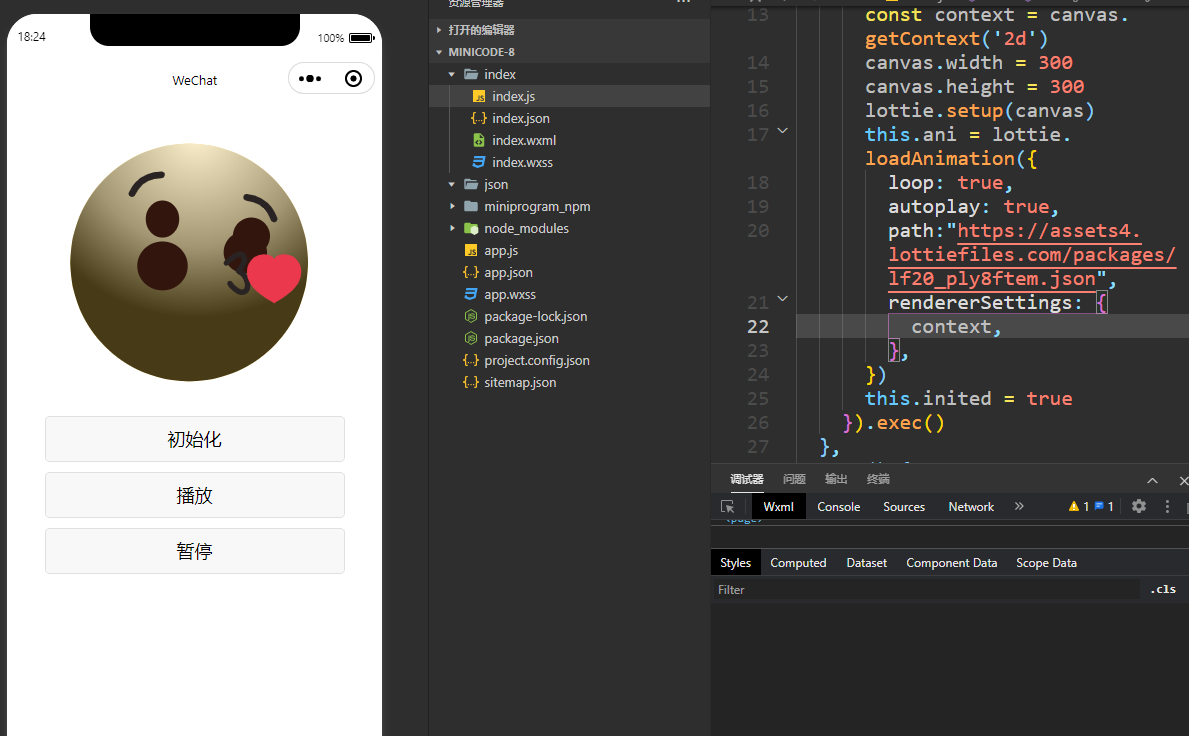Select the Styles sub-tab
Image resolution: width=1189 pixels, height=736 pixels.
[x=736, y=563]
